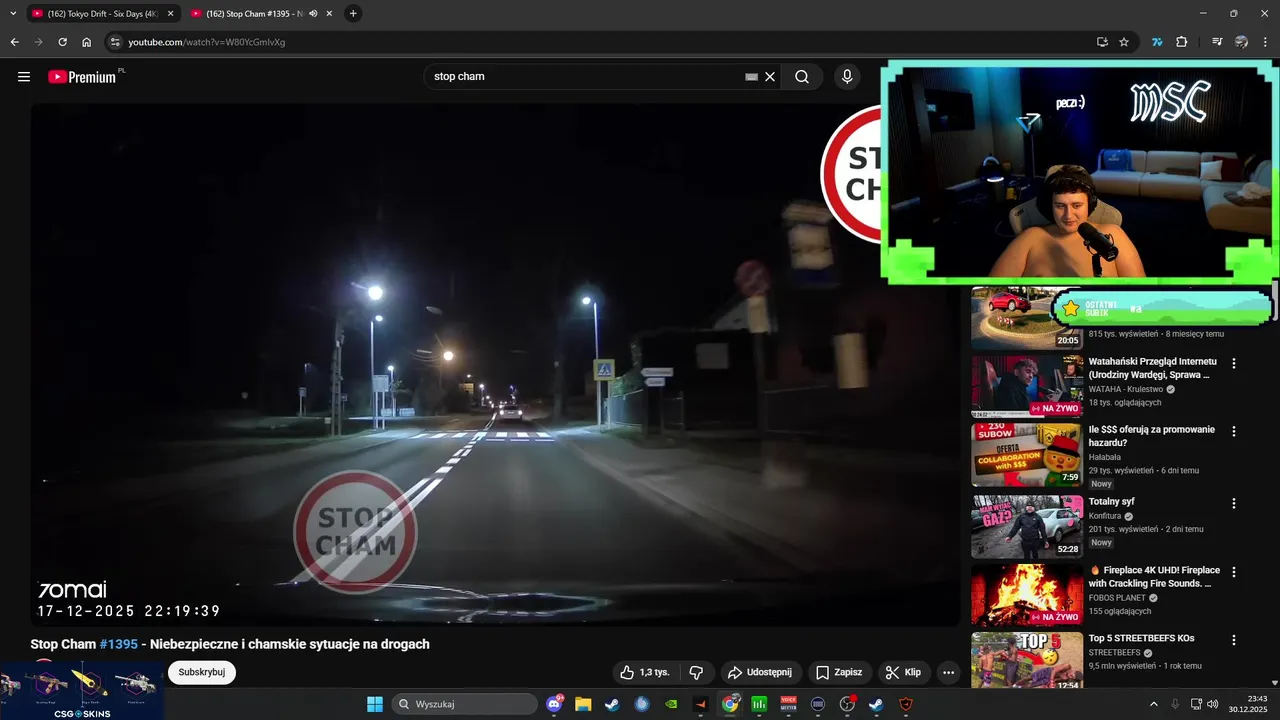This screenshot has height=720, width=1280.
Task: Open options for Fireplace 4K UHD video
Action: [1234, 573]
